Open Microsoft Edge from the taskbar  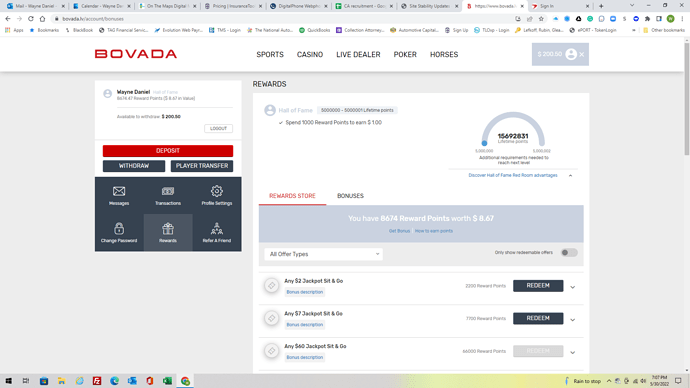pyautogui.click(x=114, y=381)
